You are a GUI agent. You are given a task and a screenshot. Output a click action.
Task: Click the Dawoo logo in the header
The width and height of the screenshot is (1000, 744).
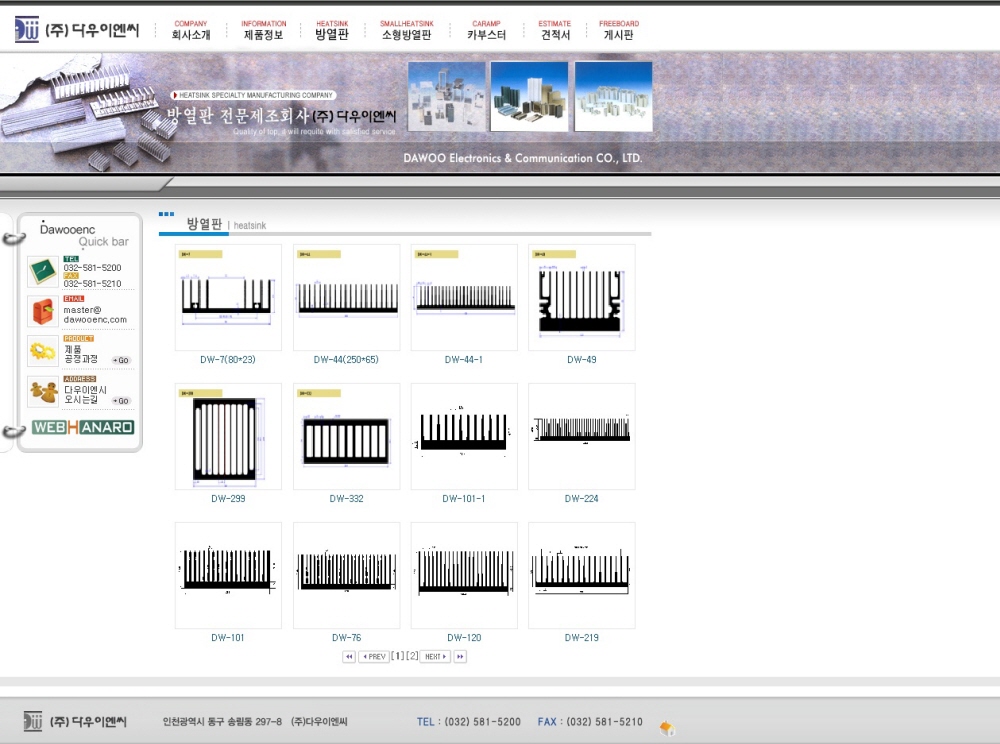point(78,30)
